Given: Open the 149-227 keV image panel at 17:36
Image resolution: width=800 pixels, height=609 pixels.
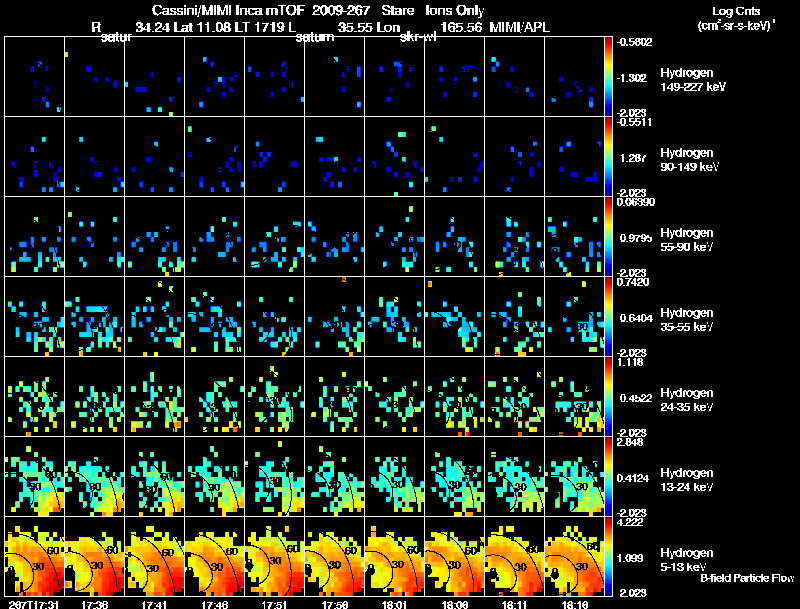Looking at the screenshot, I should coord(94,77).
